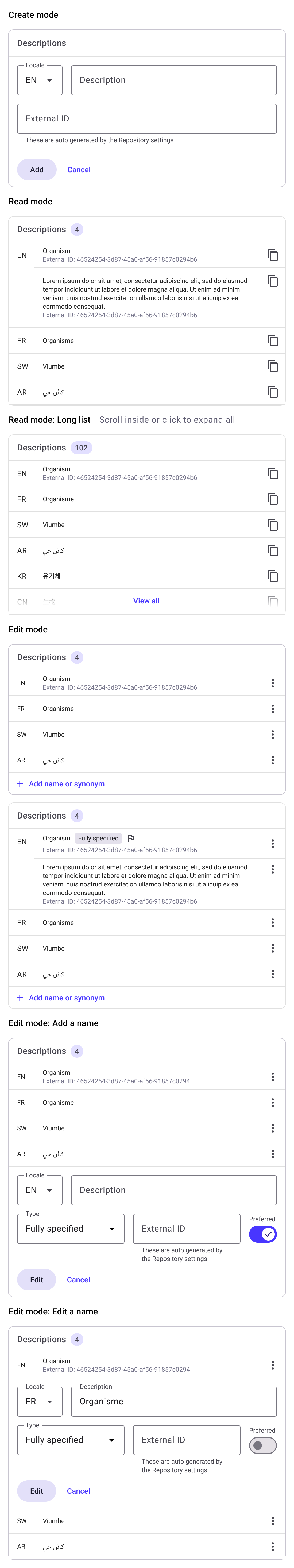This screenshot has height=1568, width=294.
Task: Focus the Description field containing Organisme
Action: click(x=173, y=1401)
